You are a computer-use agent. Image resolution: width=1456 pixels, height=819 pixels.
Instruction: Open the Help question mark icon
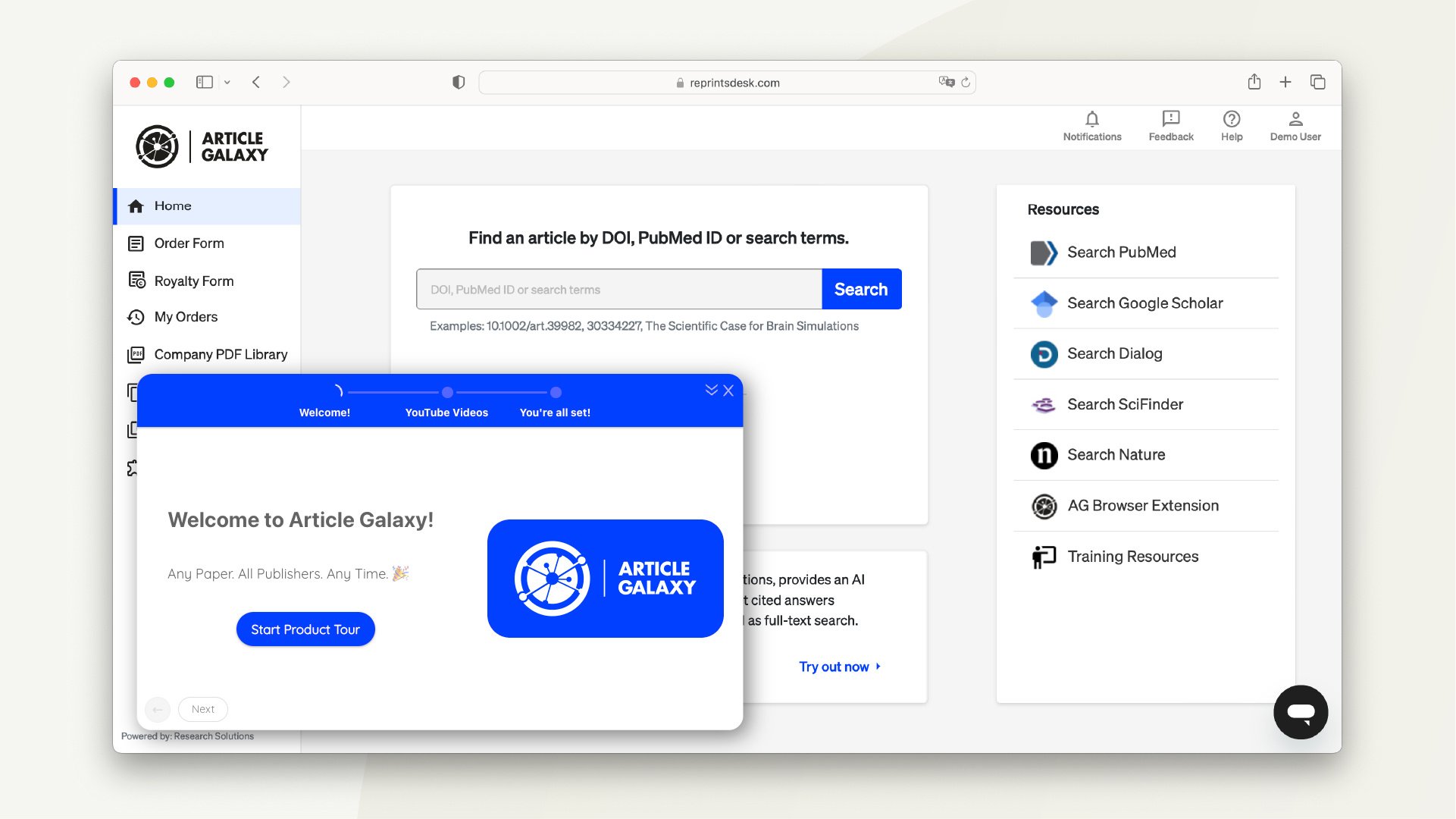click(1231, 120)
